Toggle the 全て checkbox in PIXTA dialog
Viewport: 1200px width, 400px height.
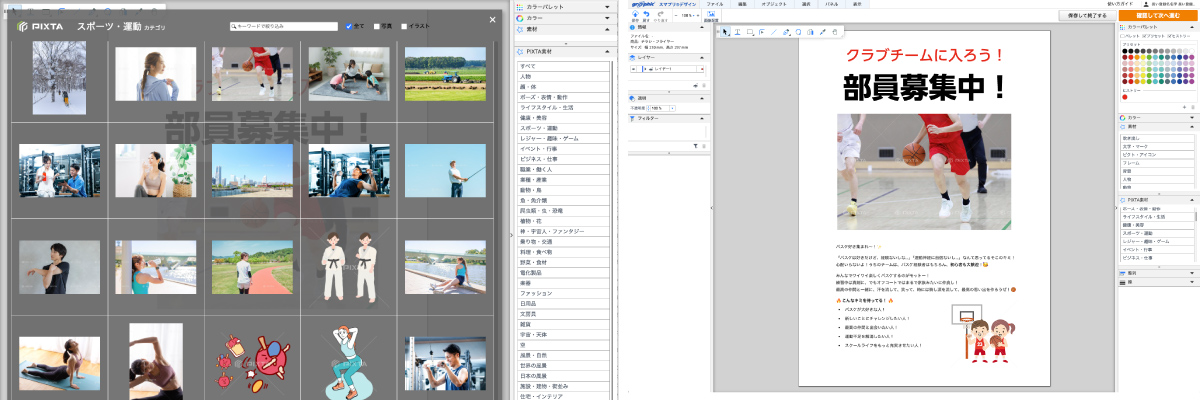tap(348, 26)
